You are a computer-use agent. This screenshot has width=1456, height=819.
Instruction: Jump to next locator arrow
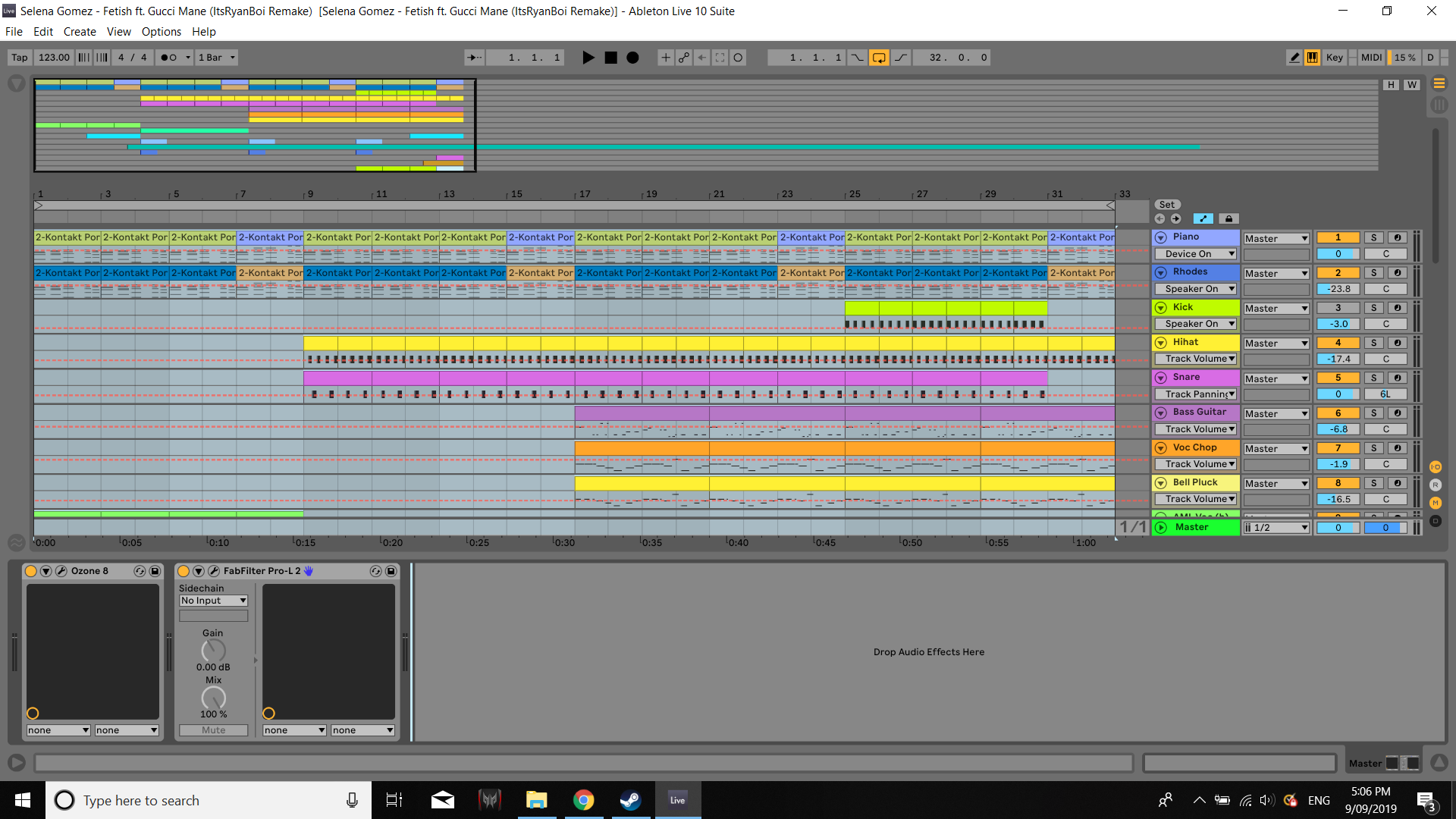pos(1175,218)
